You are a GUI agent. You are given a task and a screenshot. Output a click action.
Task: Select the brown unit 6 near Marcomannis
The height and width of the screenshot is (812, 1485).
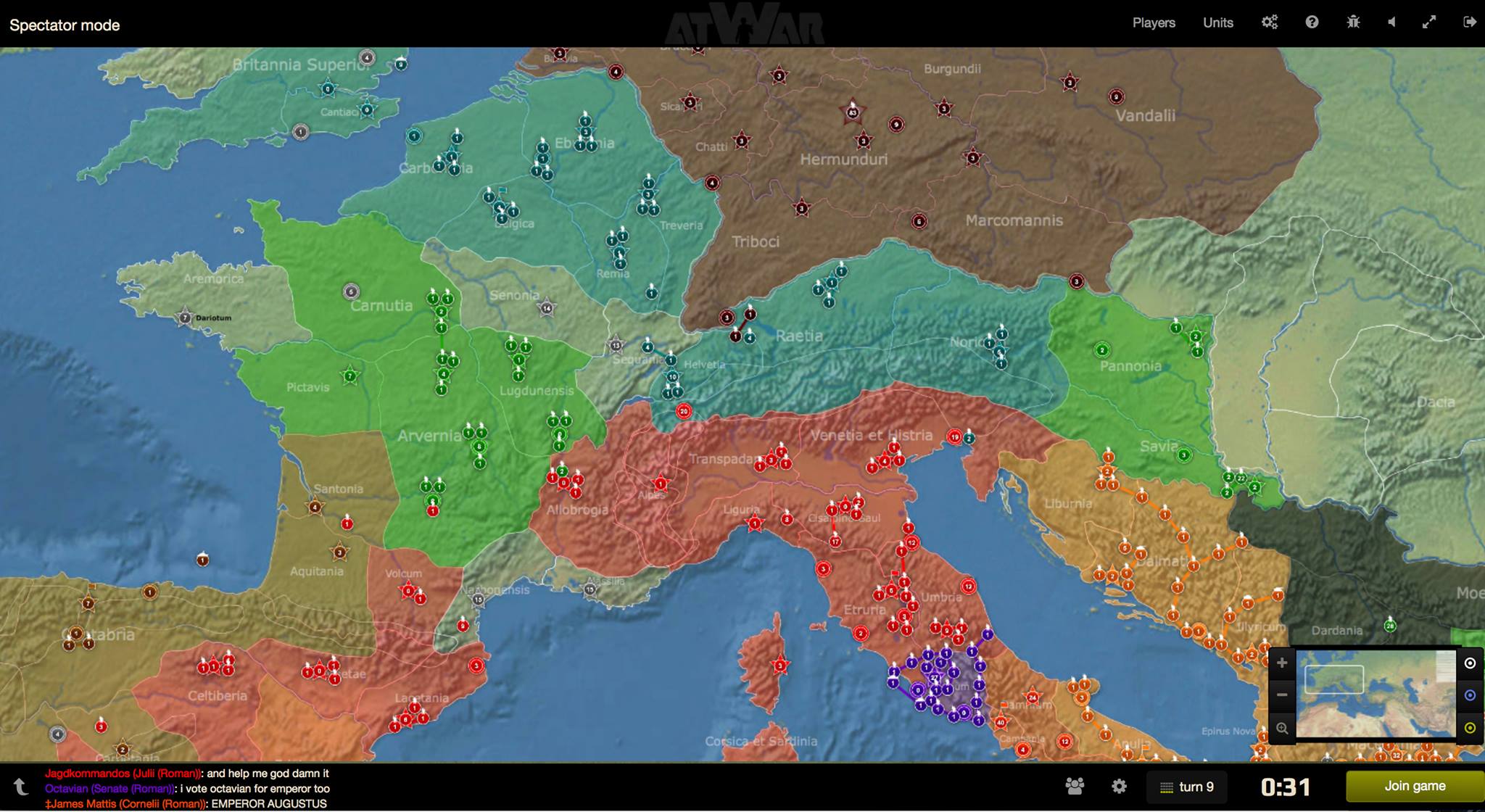(x=919, y=221)
